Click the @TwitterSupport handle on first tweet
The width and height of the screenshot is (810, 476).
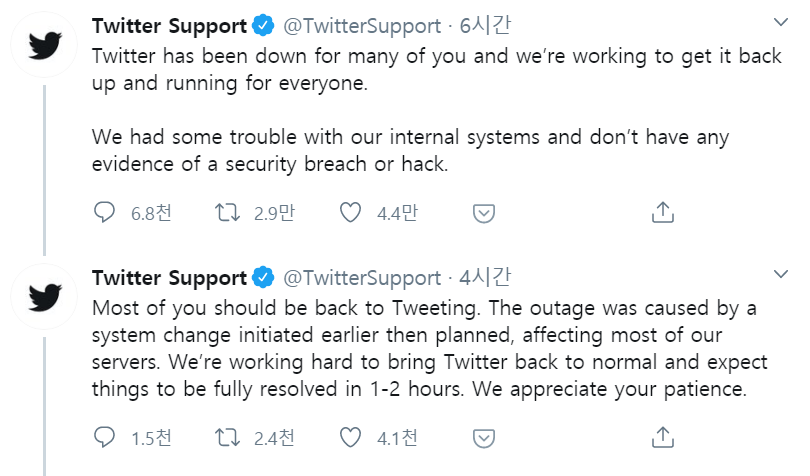[362, 26]
